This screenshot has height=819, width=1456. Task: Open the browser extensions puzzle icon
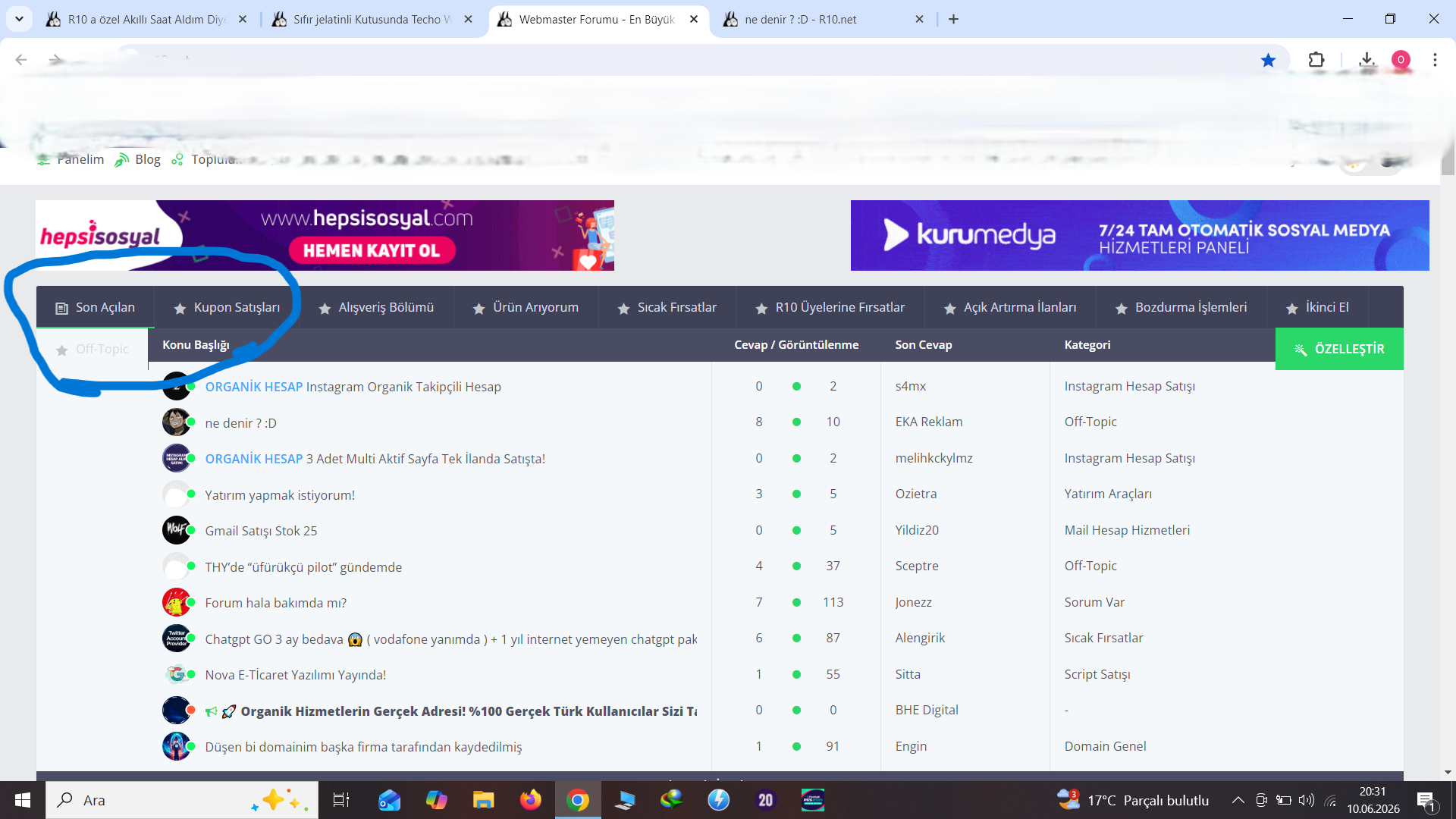pos(1316,60)
